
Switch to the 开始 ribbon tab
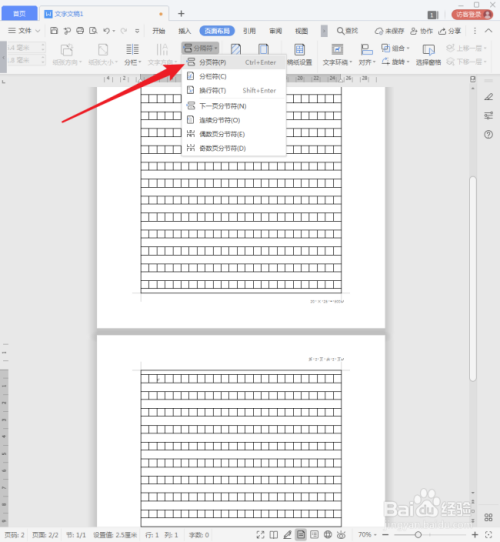(x=159, y=31)
